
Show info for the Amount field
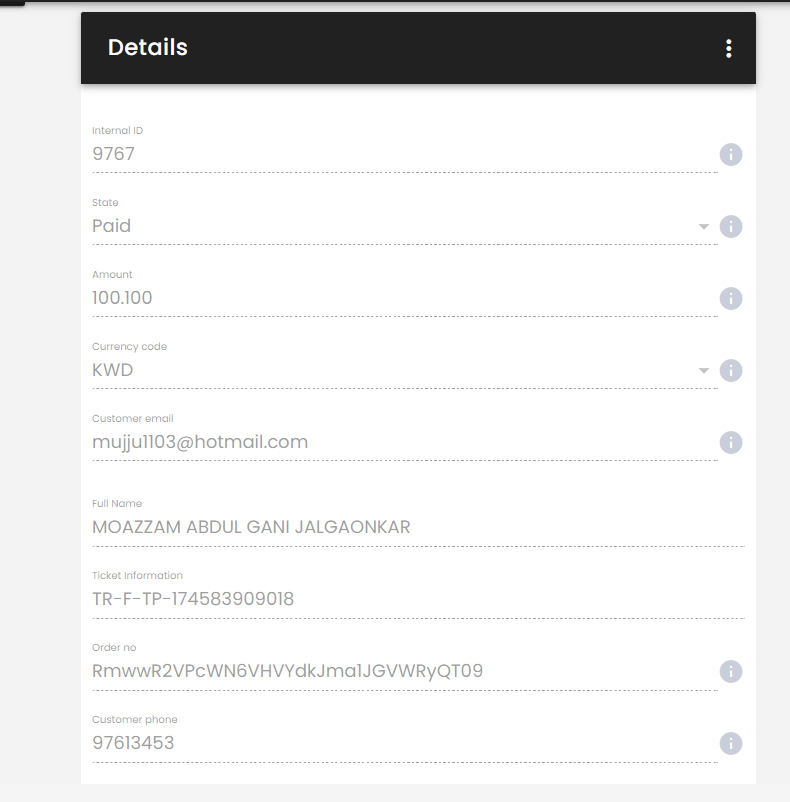point(731,299)
